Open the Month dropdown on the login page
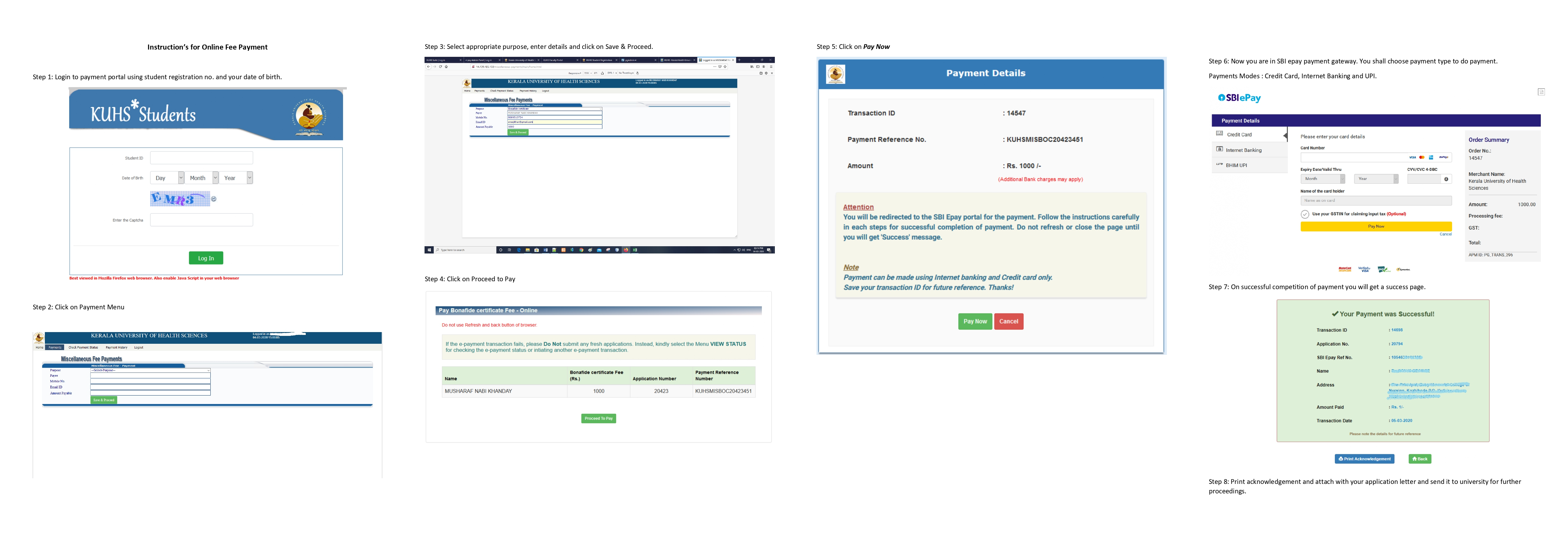This screenshot has height=554, width=1568. click(202, 178)
